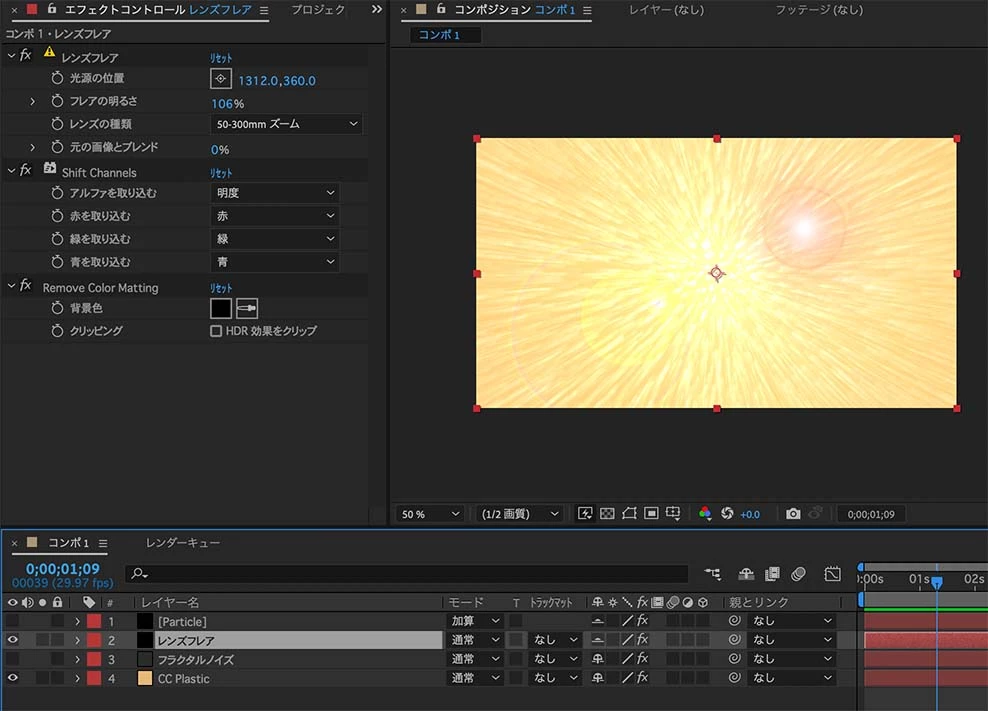Pick background color with the eyedropper
The height and width of the screenshot is (711, 988).
(x=247, y=308)
